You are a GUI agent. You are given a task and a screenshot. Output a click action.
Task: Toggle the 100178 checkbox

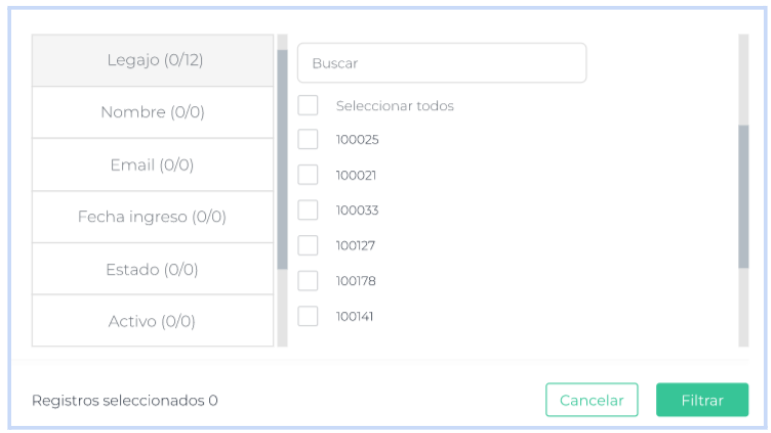(x=308, y=281)
